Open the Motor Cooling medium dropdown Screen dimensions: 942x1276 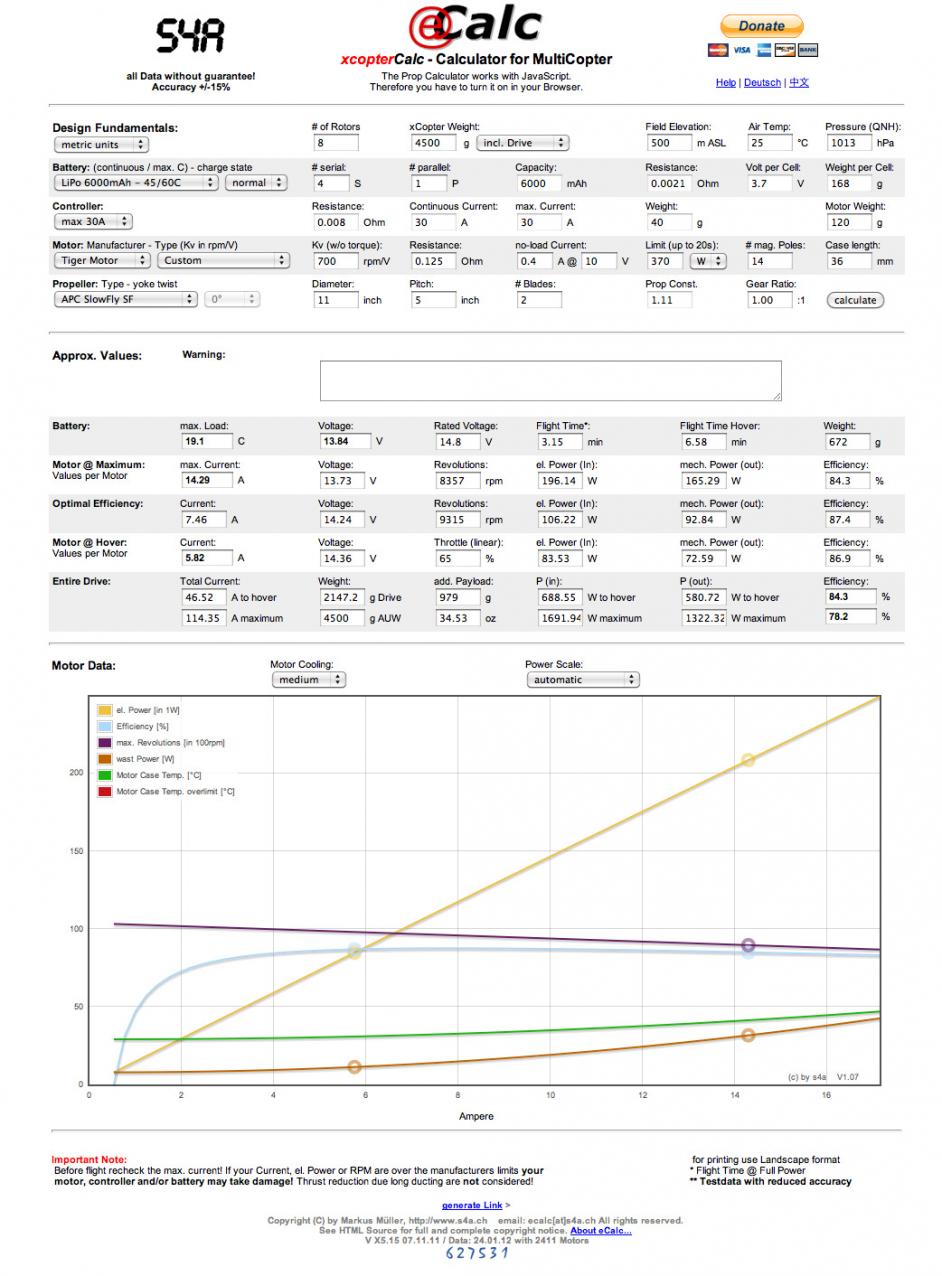click(x=308, y=680)
